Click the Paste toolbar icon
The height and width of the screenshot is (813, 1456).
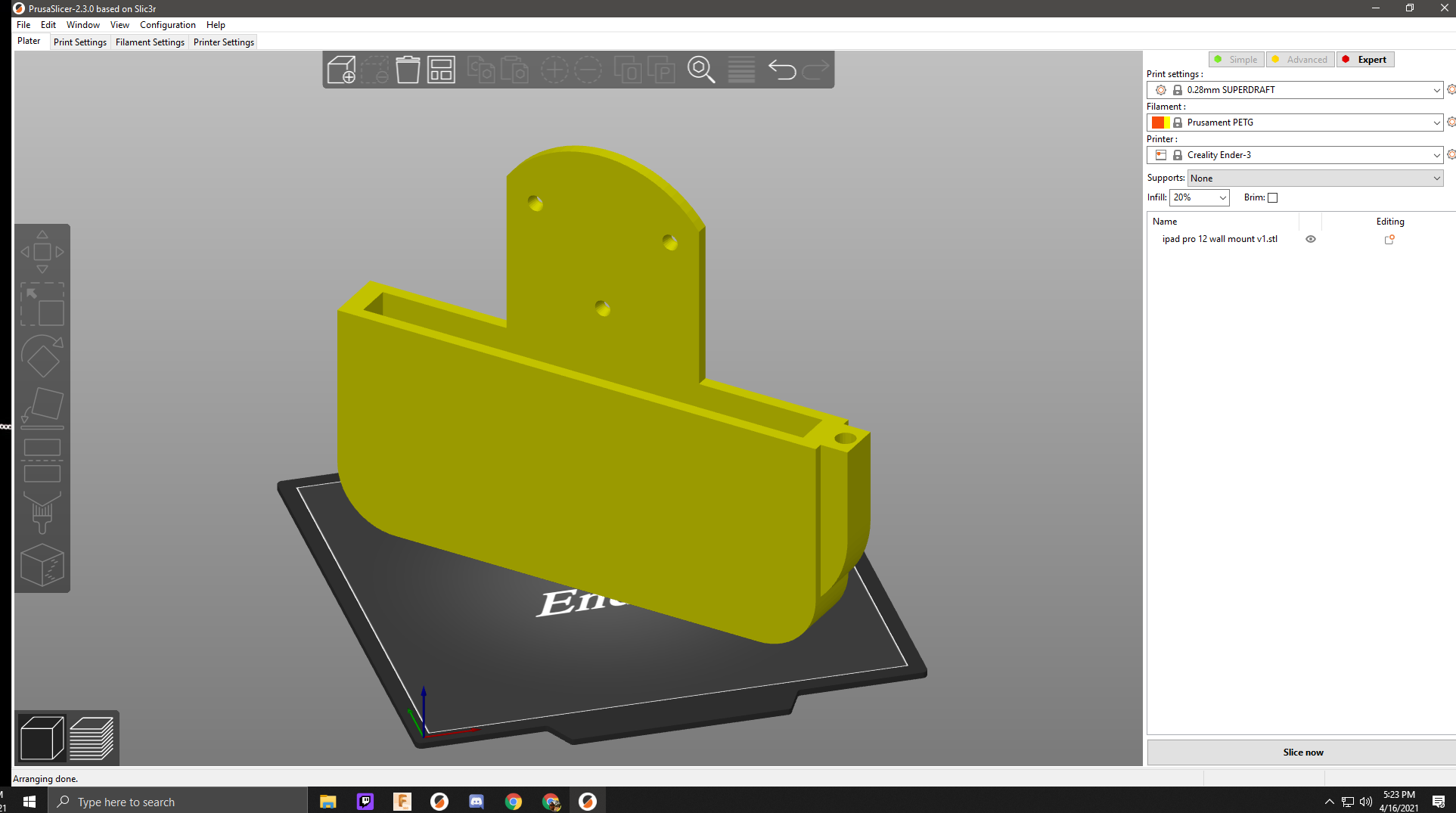pos(514,70)
